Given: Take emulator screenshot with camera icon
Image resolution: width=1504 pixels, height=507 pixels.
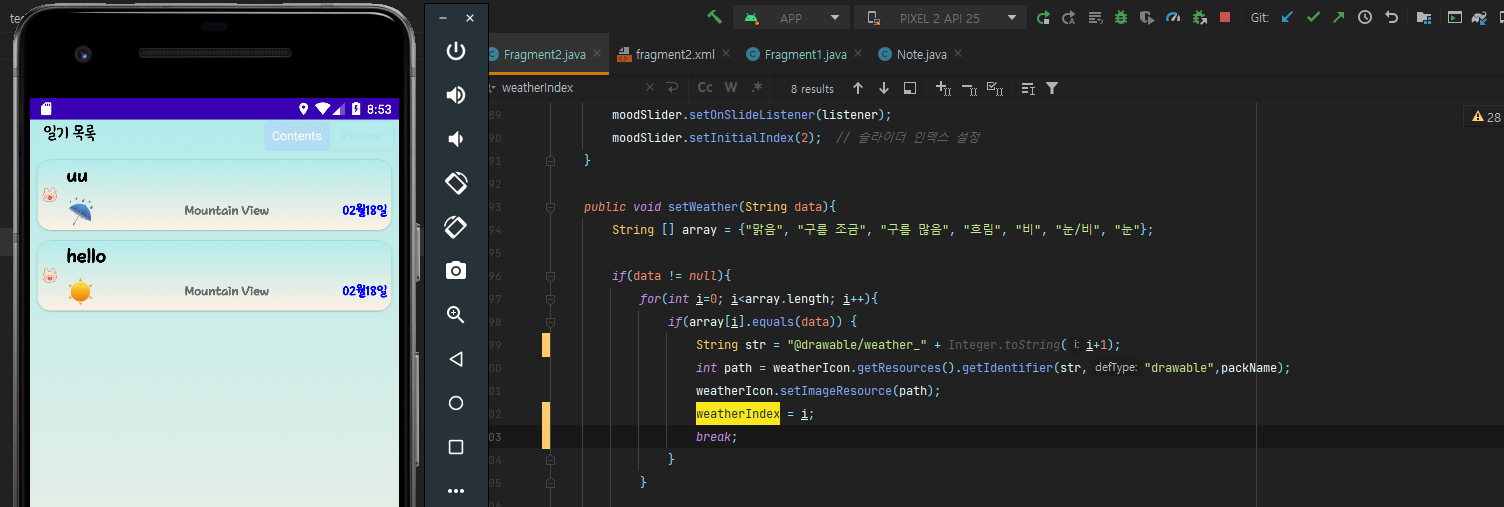Looking at the screenshot, I should [x=456, y=271].
